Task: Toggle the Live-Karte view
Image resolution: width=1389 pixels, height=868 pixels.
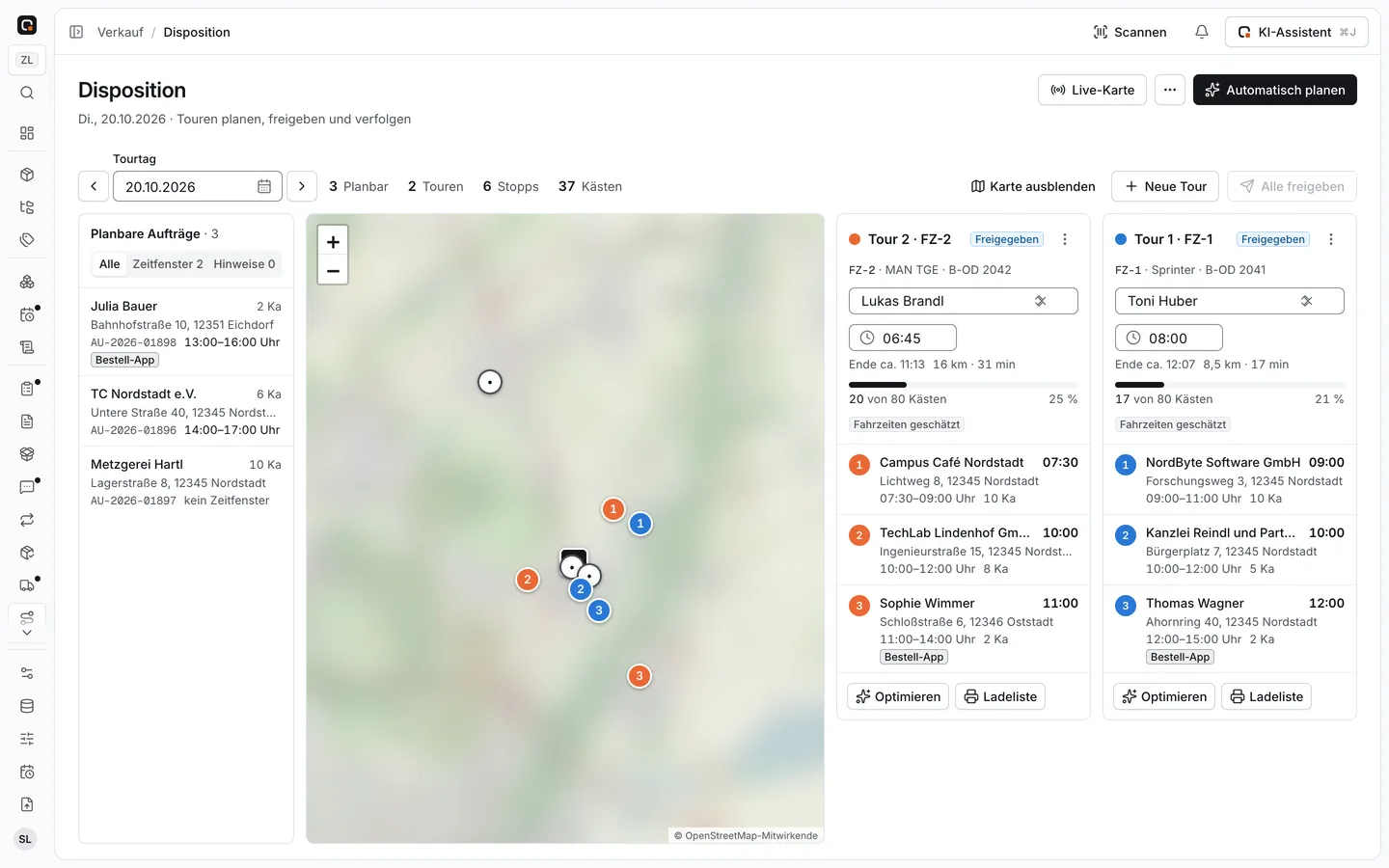Action: 1092,90
